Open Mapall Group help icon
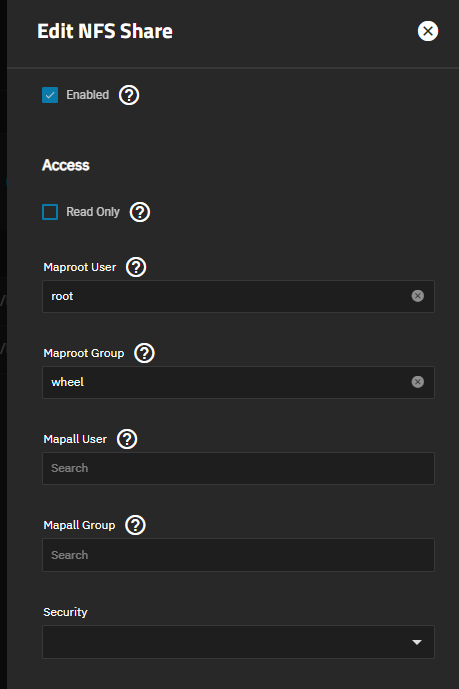 click(x=135, y=525)
